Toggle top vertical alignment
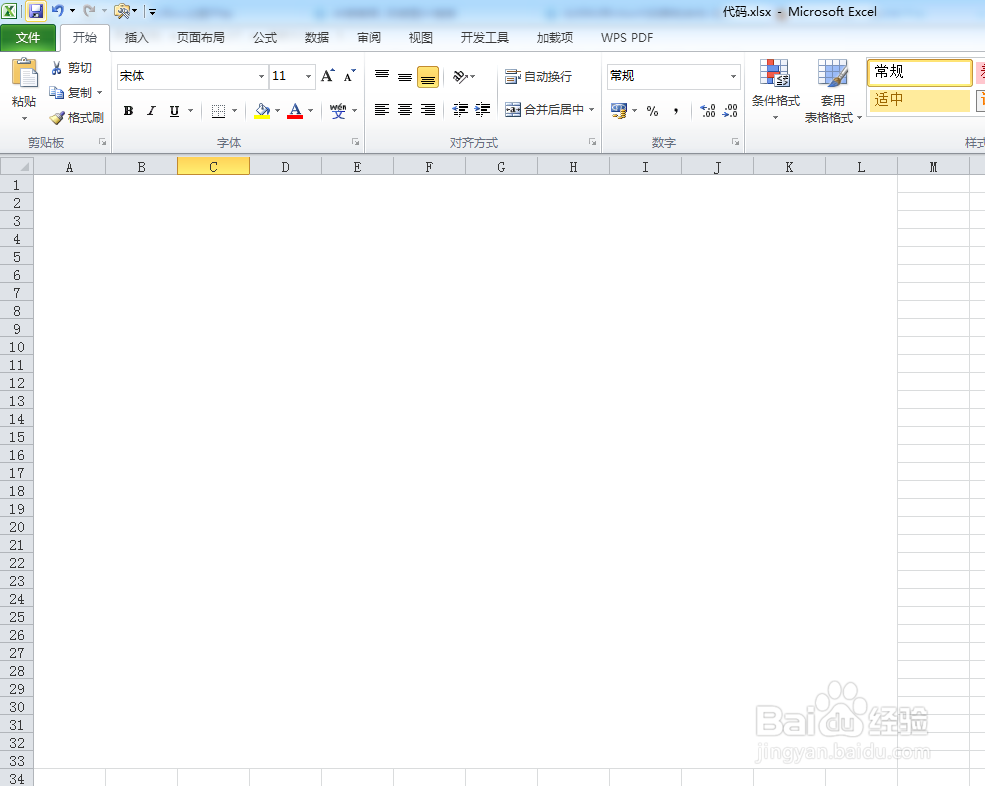The height and width of the screenshot is (786, 985). pos(382,76)
